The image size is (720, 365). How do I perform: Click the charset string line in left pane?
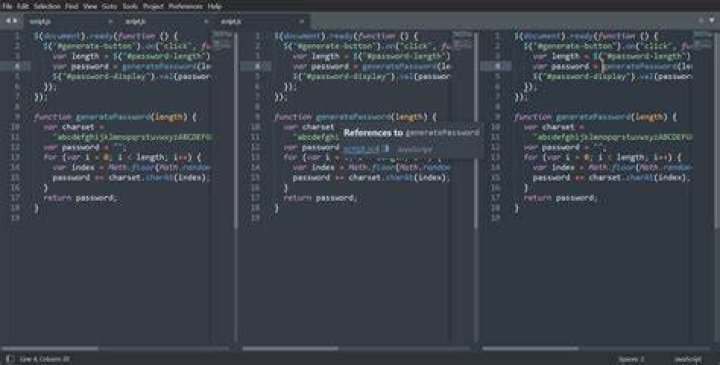(132, 137)
